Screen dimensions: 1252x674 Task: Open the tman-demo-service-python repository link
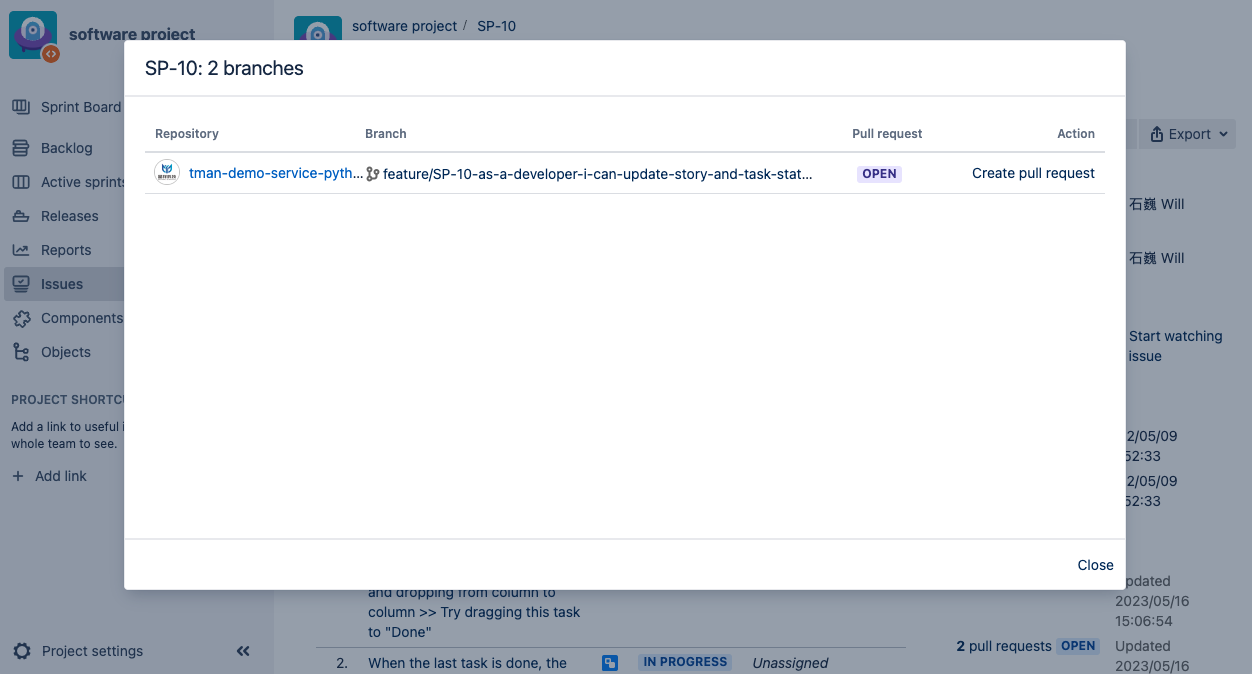pos(276,173)
